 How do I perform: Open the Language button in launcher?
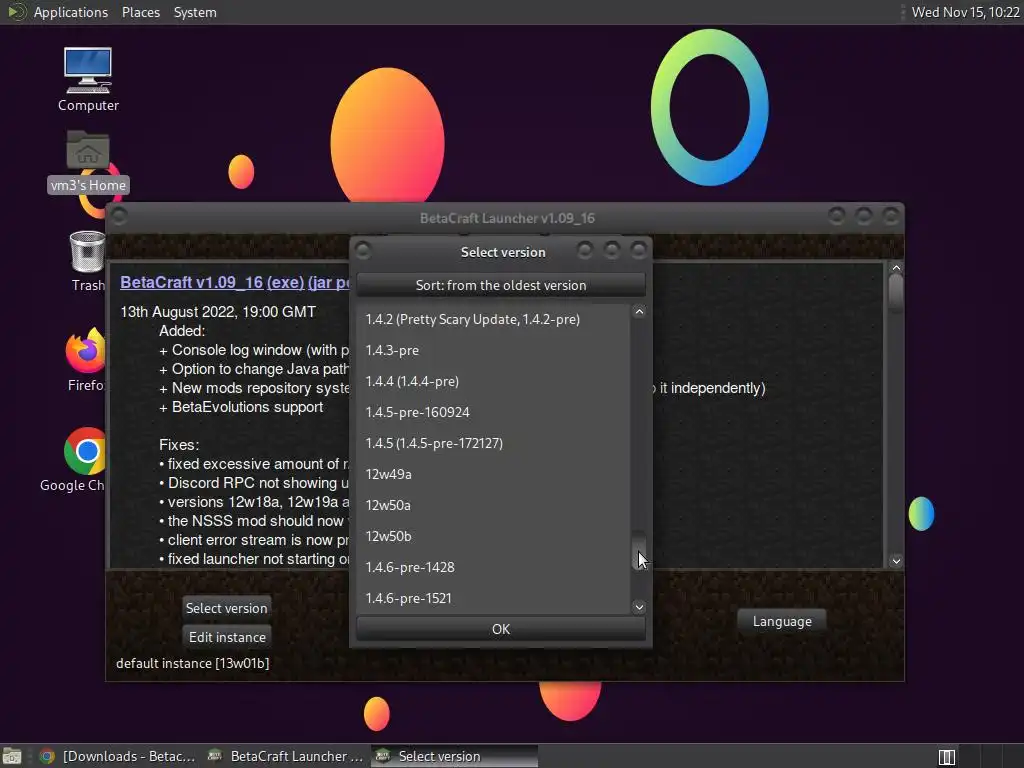[782, 621]
